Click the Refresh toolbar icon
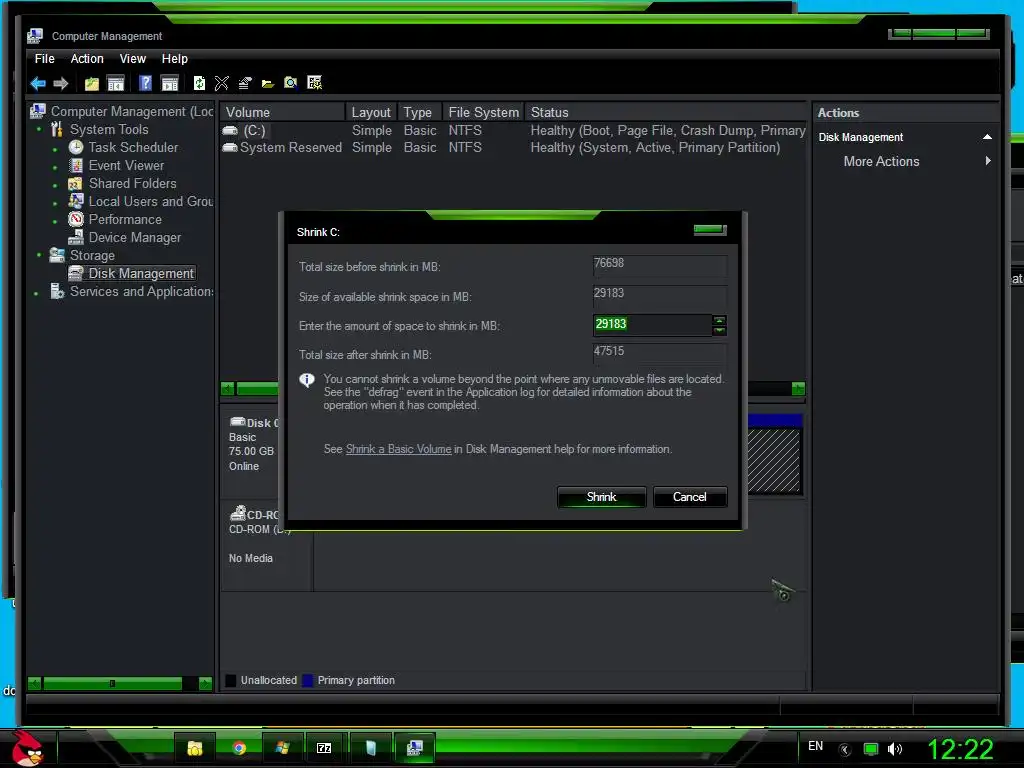Viewport: 1024px width, 768px height. click(x=199, y=83)
